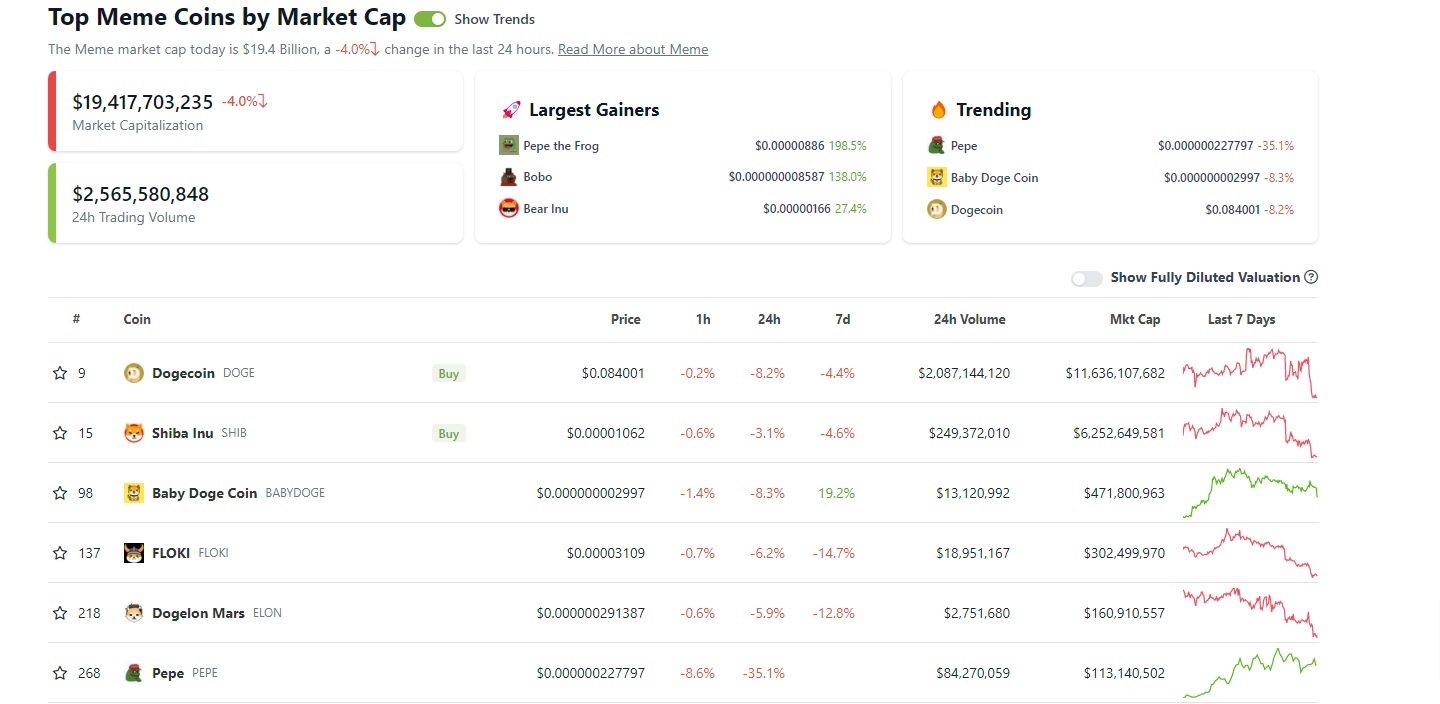The width and height of the screenshot is (1440, 704).
Task: Open Read More about Meme link
Action: tap(632, 48)
